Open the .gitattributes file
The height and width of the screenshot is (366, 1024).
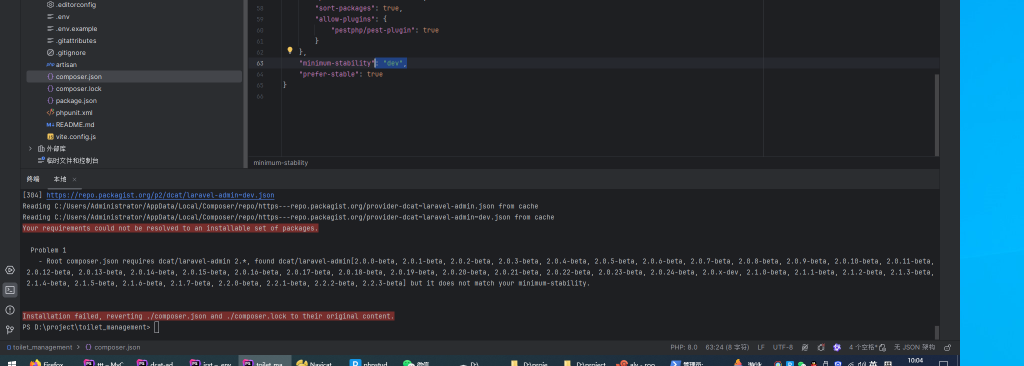click(71, 41)
